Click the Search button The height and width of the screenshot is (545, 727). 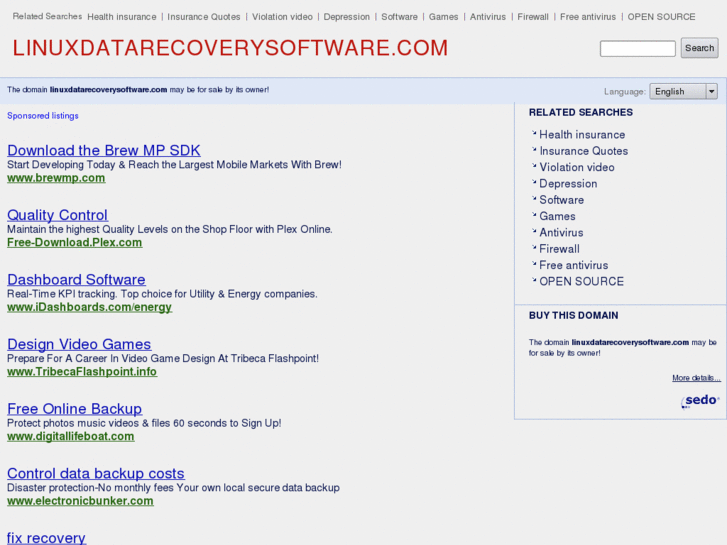[x=699, y=48]
